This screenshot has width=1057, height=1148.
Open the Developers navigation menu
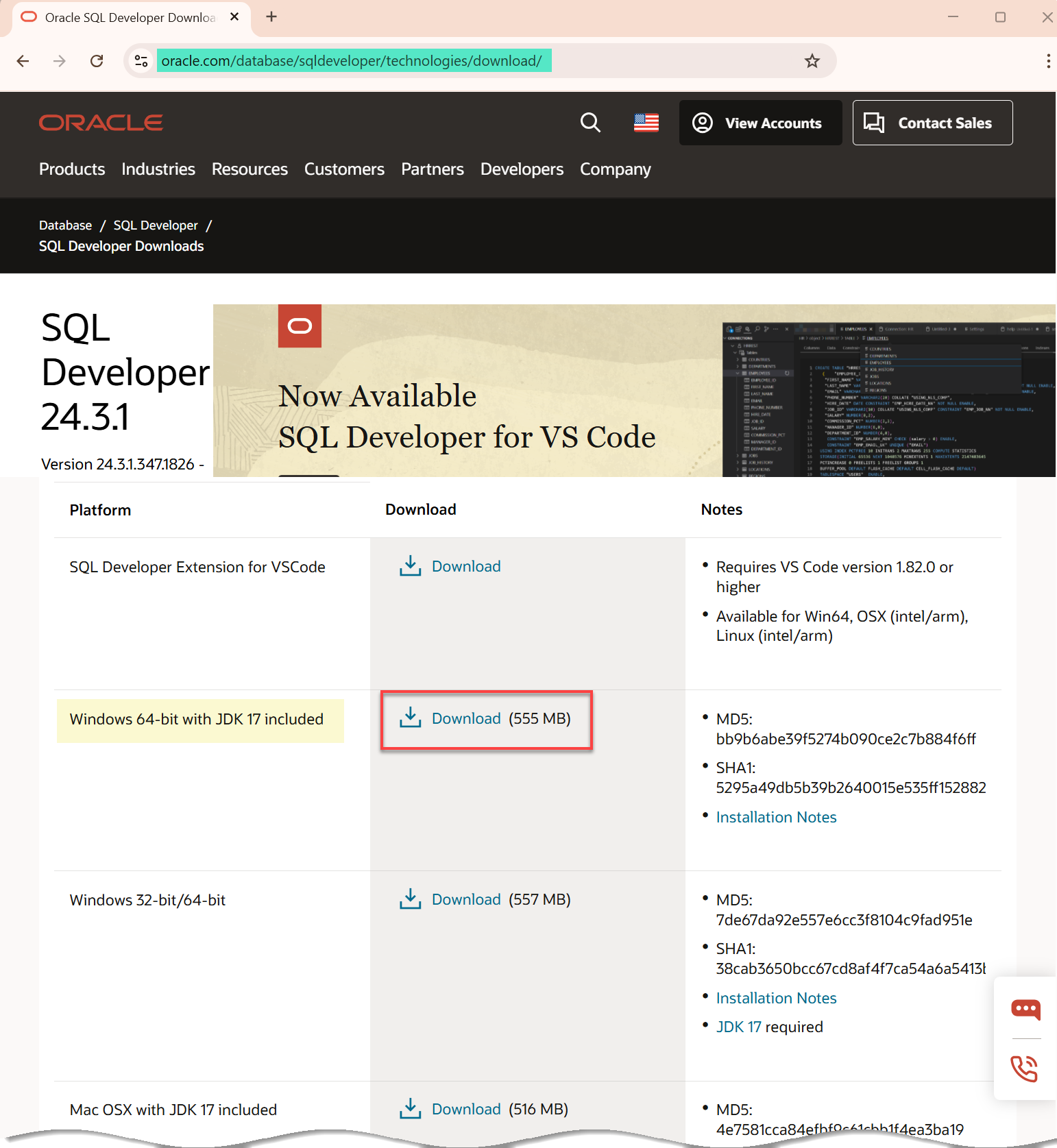click(x=522, y=169)
